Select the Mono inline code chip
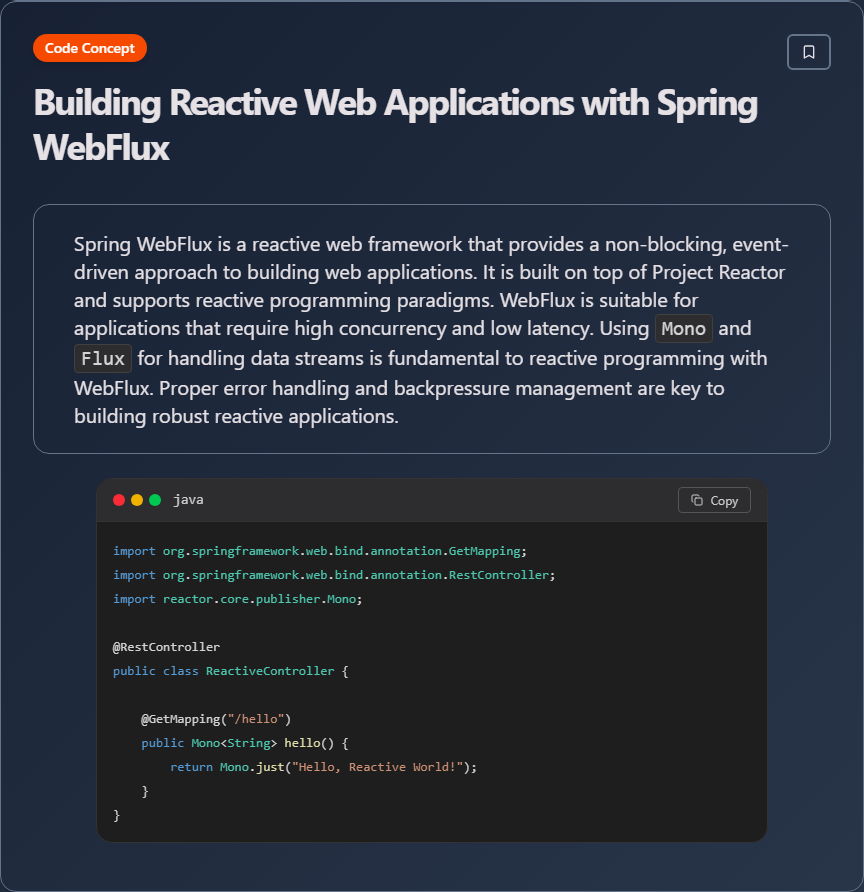 pyautogui.click(x=684, y=328)
